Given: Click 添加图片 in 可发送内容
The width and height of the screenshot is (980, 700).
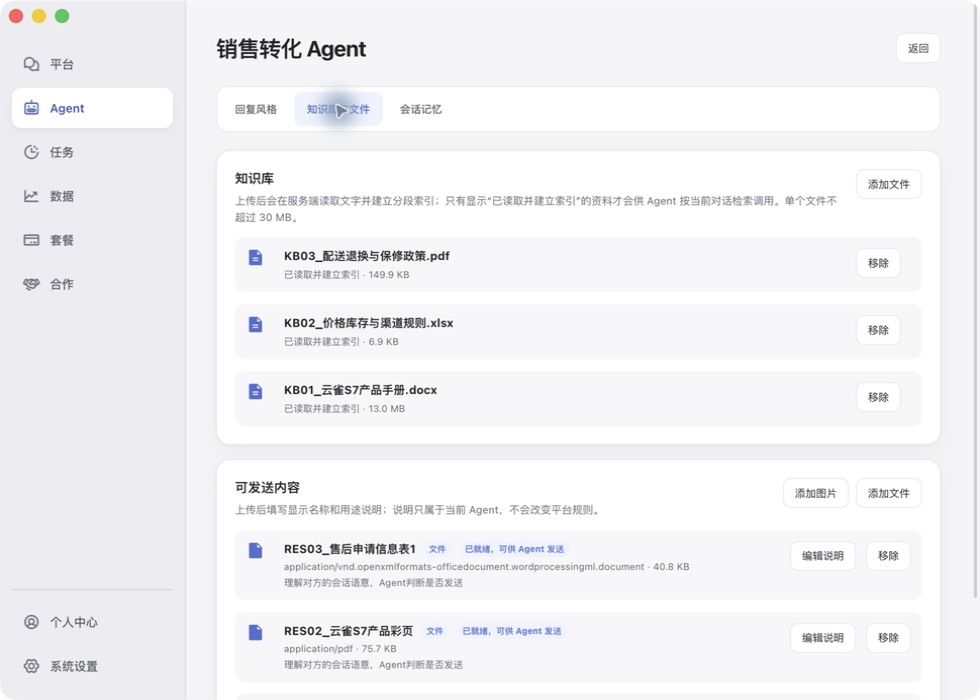Looking at the screenshot, I should point(816,493).
